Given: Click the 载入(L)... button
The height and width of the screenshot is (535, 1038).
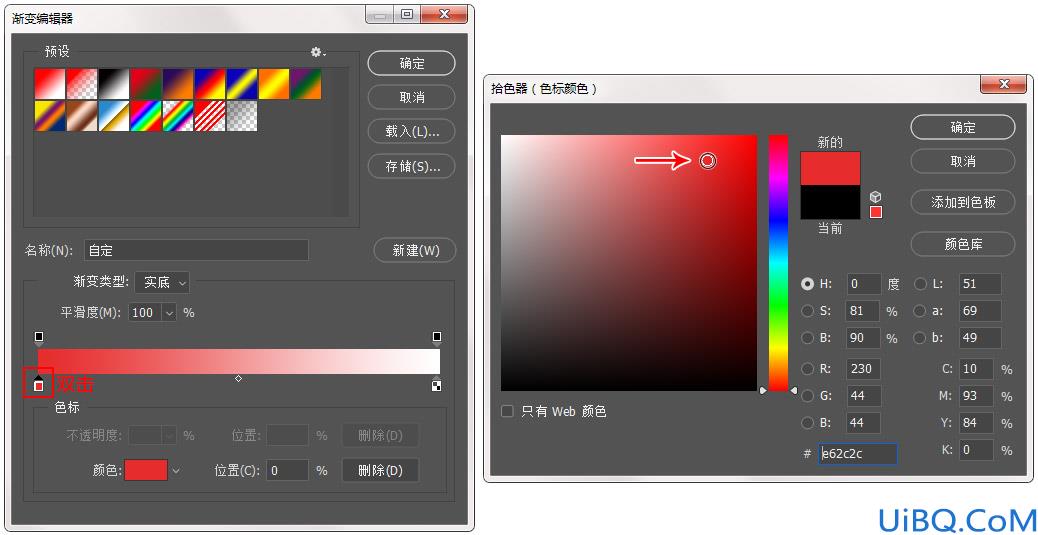Looking at the screenshot, I should [x=412, y=132].
